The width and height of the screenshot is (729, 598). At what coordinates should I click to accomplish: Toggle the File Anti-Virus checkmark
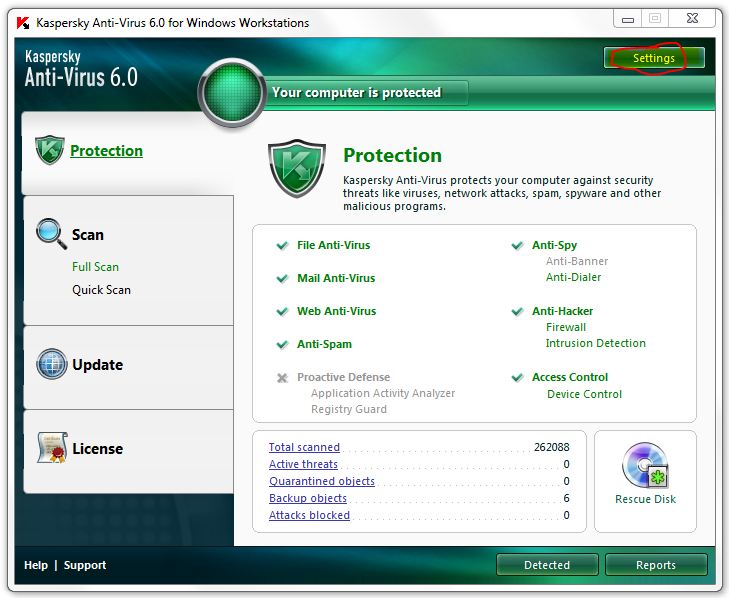coord(282,246)
